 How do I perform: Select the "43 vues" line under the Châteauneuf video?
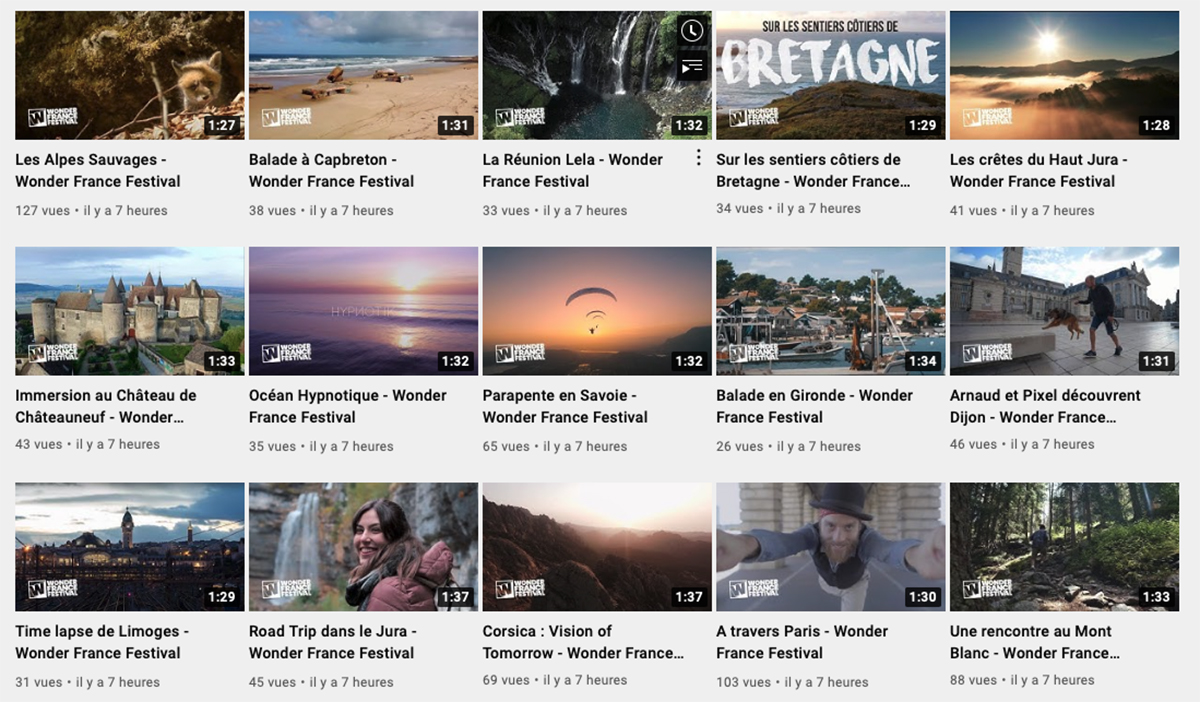(88, 444)
